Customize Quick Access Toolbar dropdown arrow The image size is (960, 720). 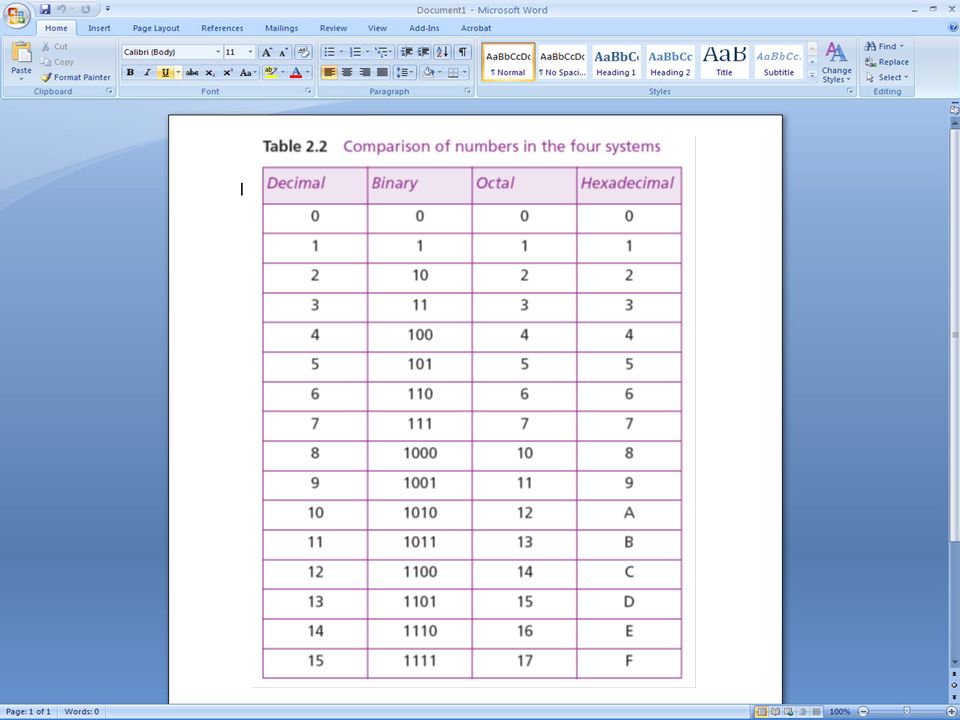[x=108, y=9]
